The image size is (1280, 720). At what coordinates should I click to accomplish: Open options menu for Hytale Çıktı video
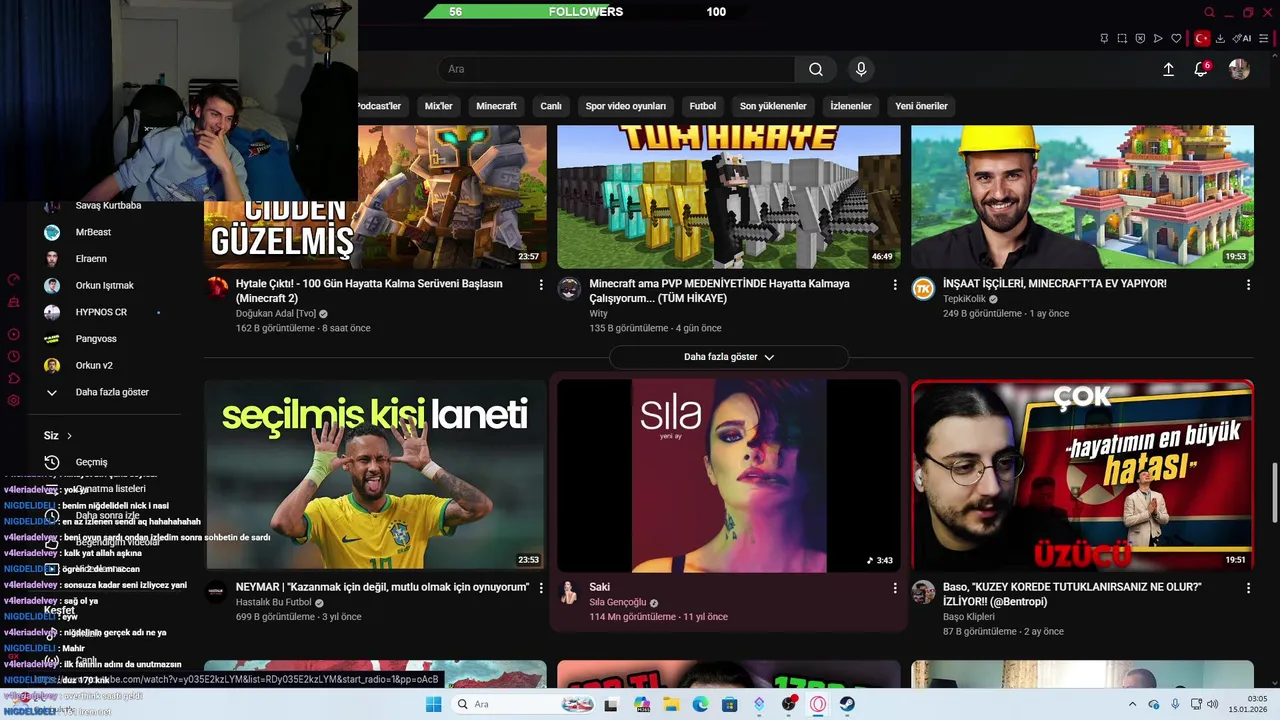pyautogui.click(x=541, y=285)
